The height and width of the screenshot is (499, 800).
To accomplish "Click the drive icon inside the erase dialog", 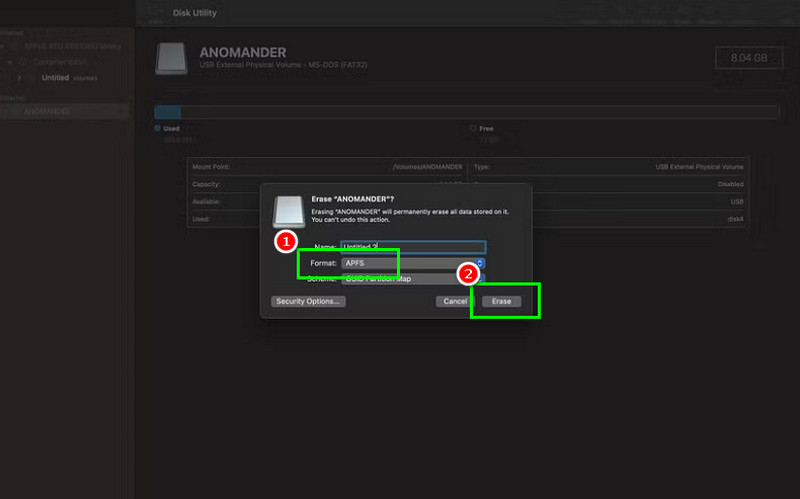I will tap(289, 211).
